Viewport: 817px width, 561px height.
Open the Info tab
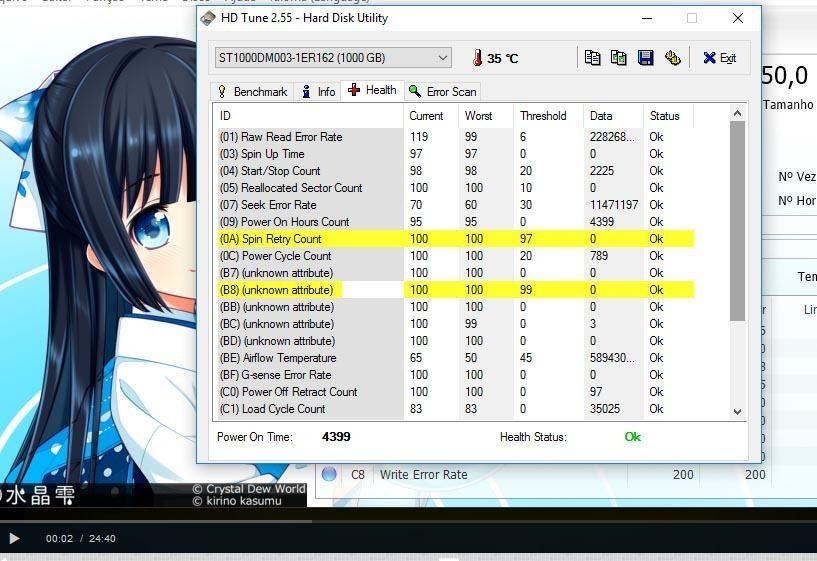point(319,91)
